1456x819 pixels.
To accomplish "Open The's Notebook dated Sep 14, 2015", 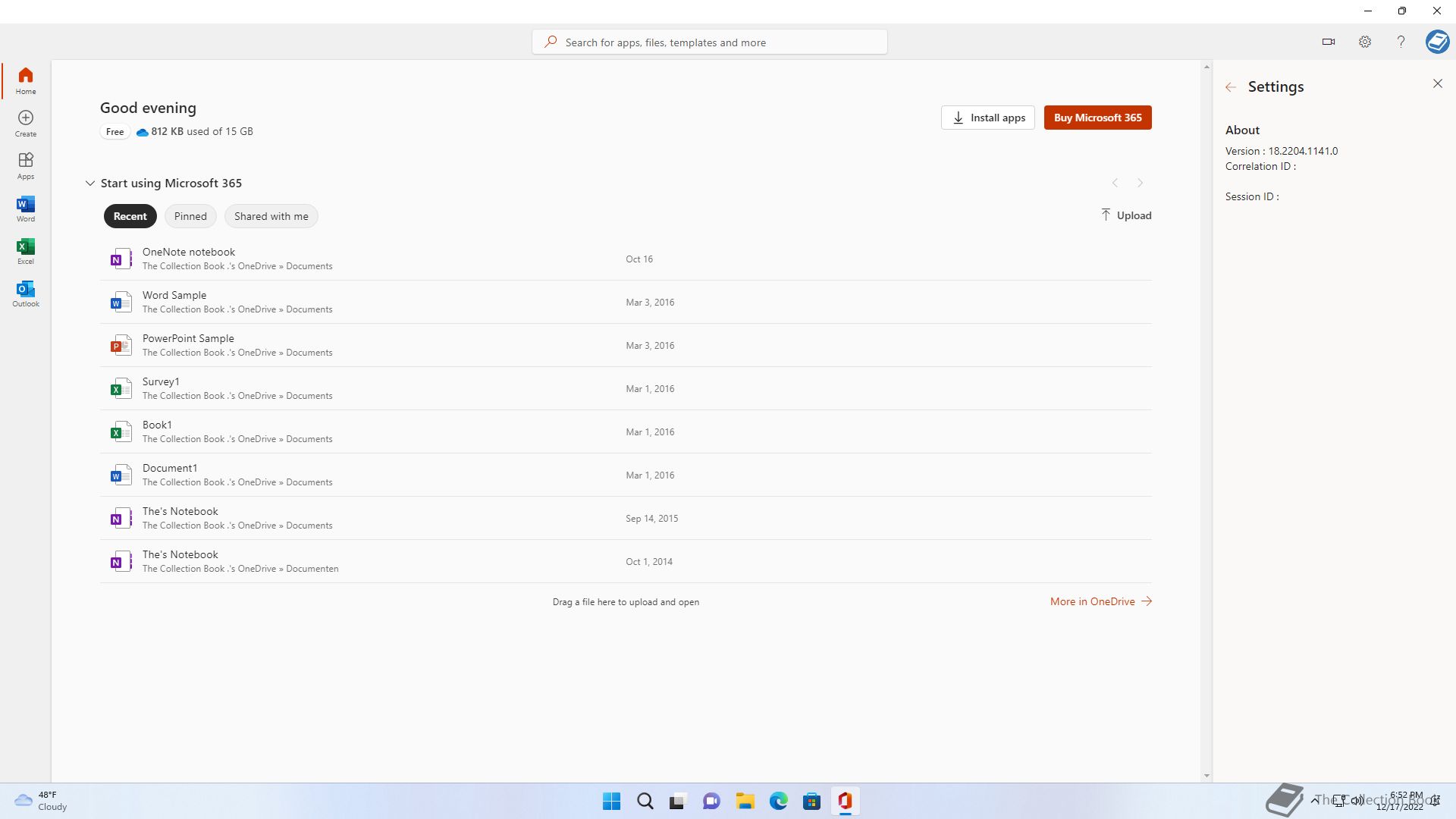I will [180, 511].
